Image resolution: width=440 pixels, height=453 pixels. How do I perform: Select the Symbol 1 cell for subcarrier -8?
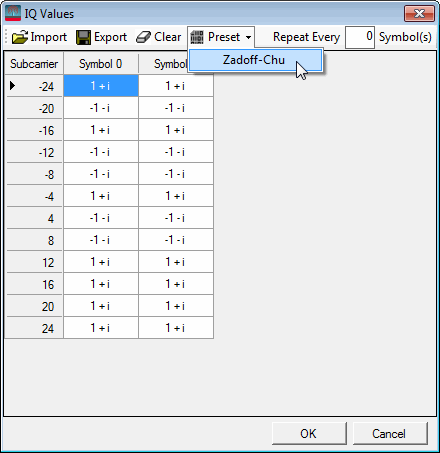pos(176,174)
